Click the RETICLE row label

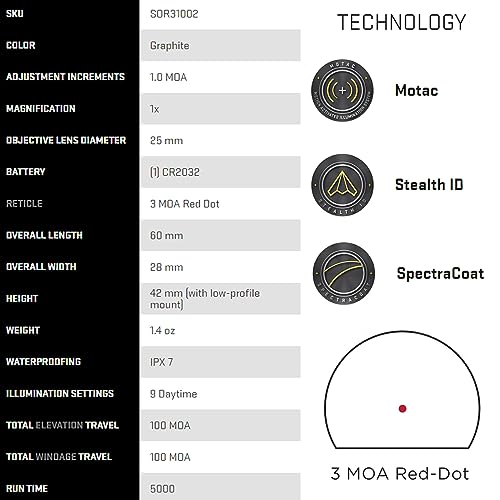tap(24, 204)
